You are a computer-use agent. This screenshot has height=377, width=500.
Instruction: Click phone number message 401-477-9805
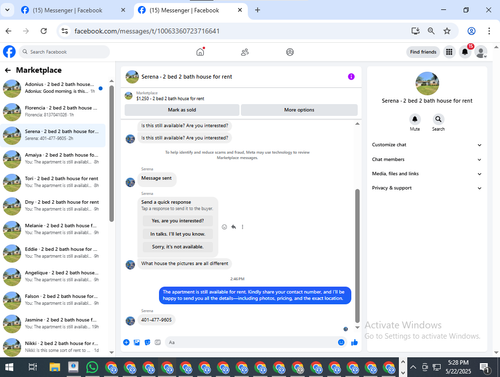(156, 320)
